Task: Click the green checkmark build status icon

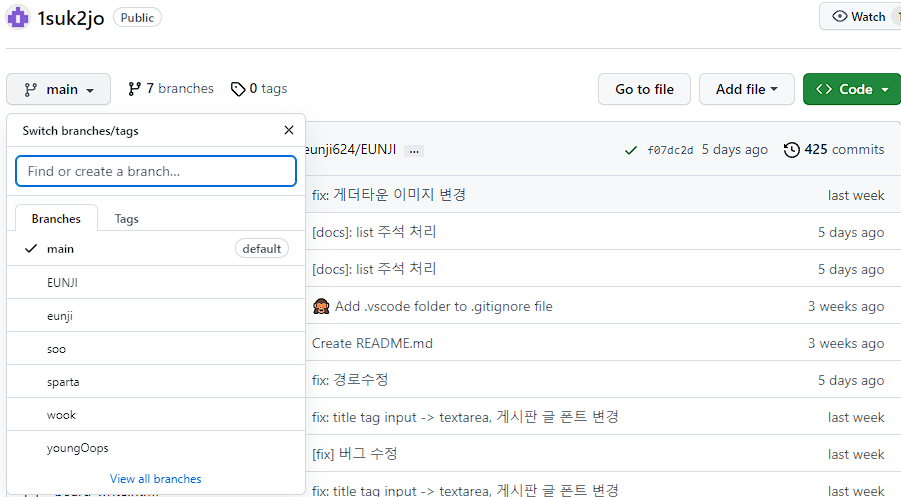Action: (631, 151)
